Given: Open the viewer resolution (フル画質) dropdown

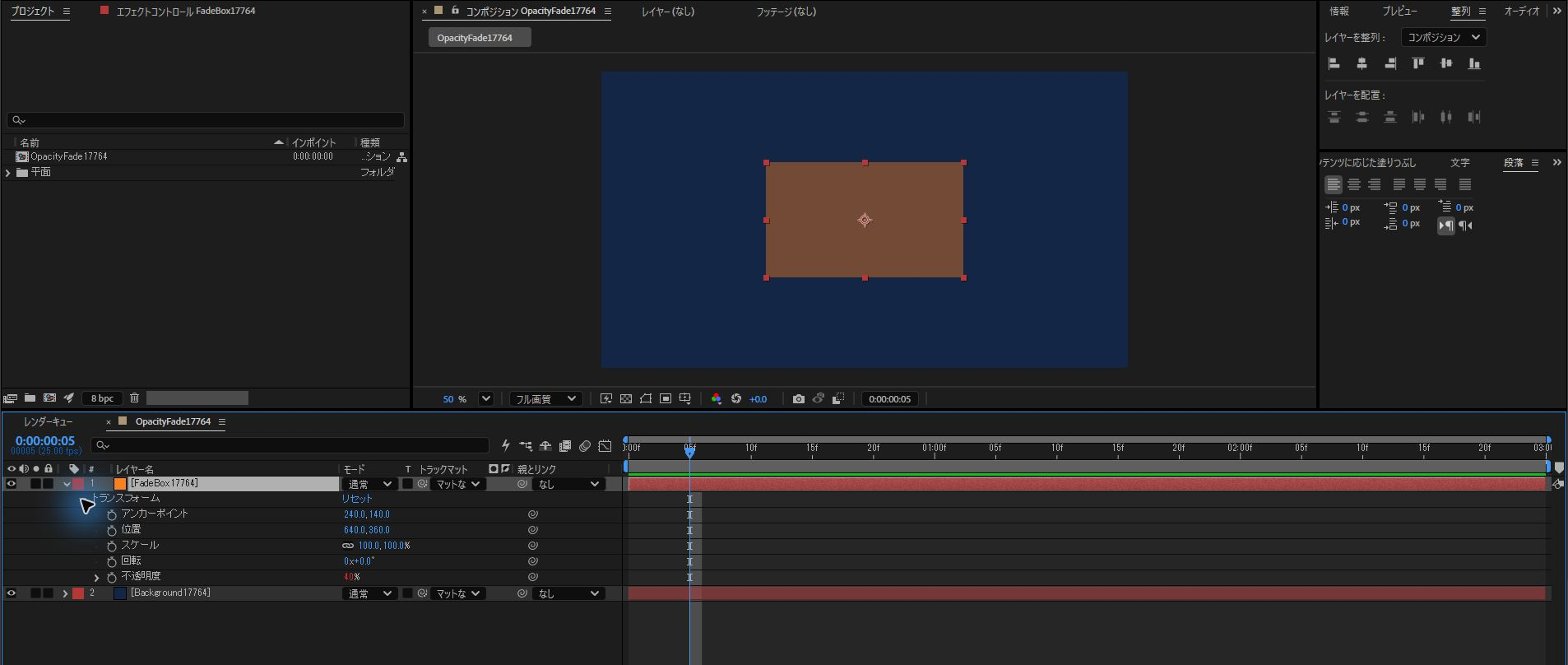Looking at the screenshot, I should pos(545,399).
